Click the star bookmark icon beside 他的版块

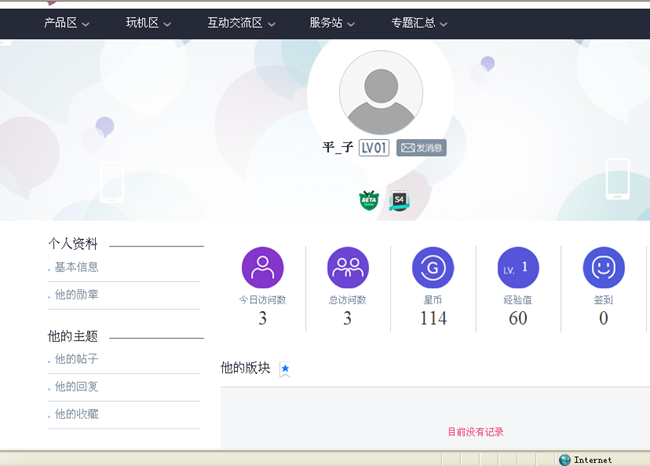pyautogui.click(x=285, y=369)
